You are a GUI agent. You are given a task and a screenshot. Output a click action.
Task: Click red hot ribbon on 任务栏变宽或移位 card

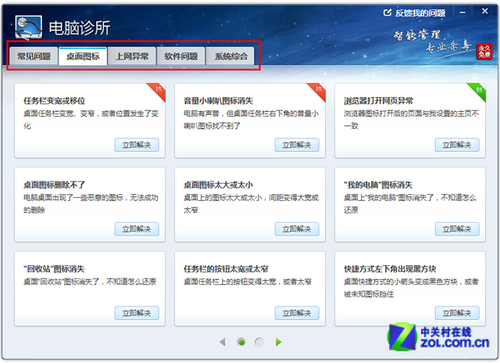(x=158, y=91)
